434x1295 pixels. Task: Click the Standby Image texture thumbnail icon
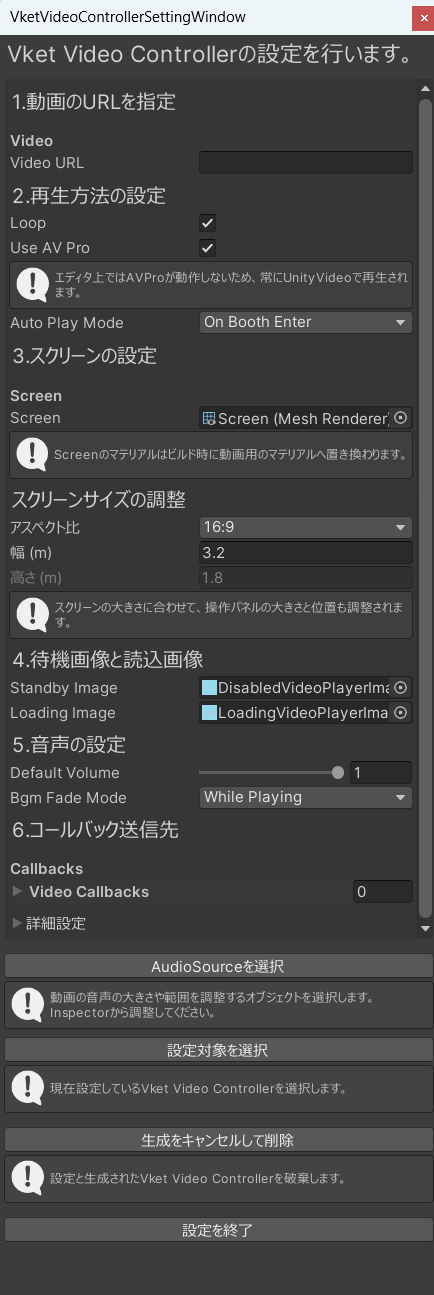point(209,688)
